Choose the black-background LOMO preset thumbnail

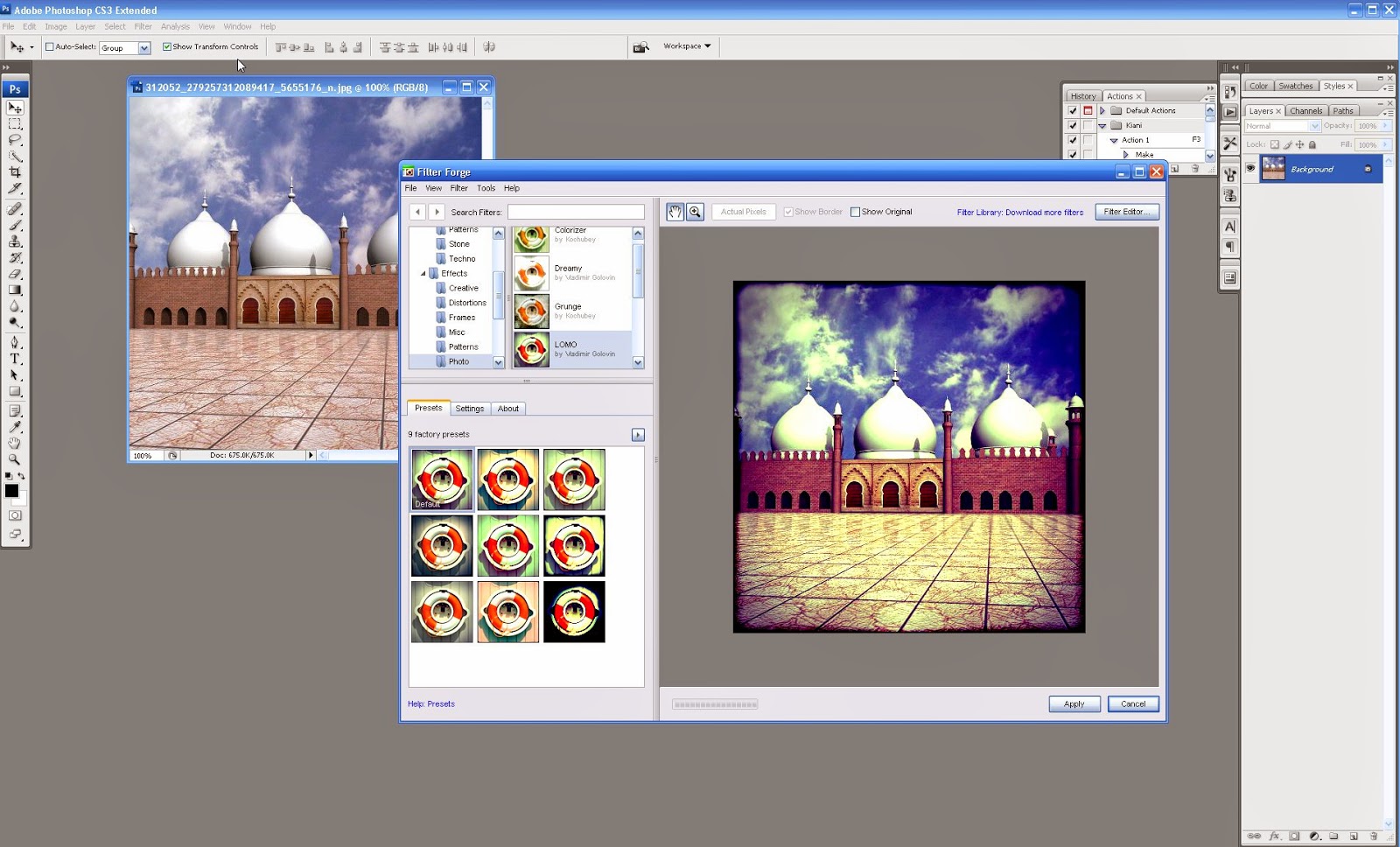click(574, 612)
